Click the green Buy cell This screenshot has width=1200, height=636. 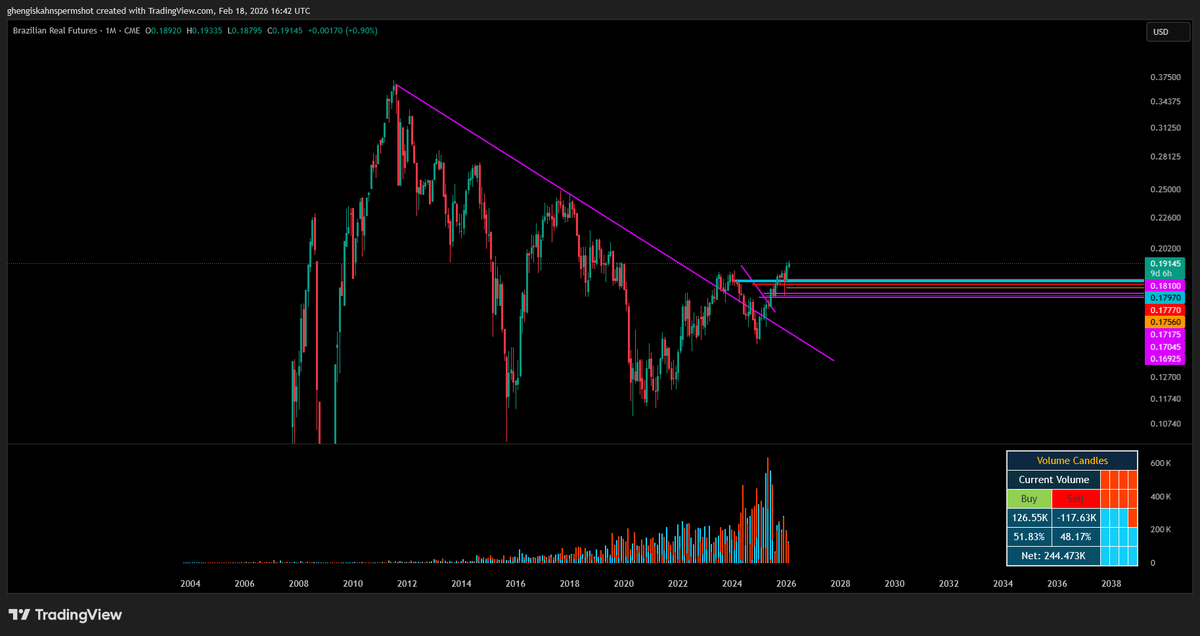click(x=1029, y=499)
